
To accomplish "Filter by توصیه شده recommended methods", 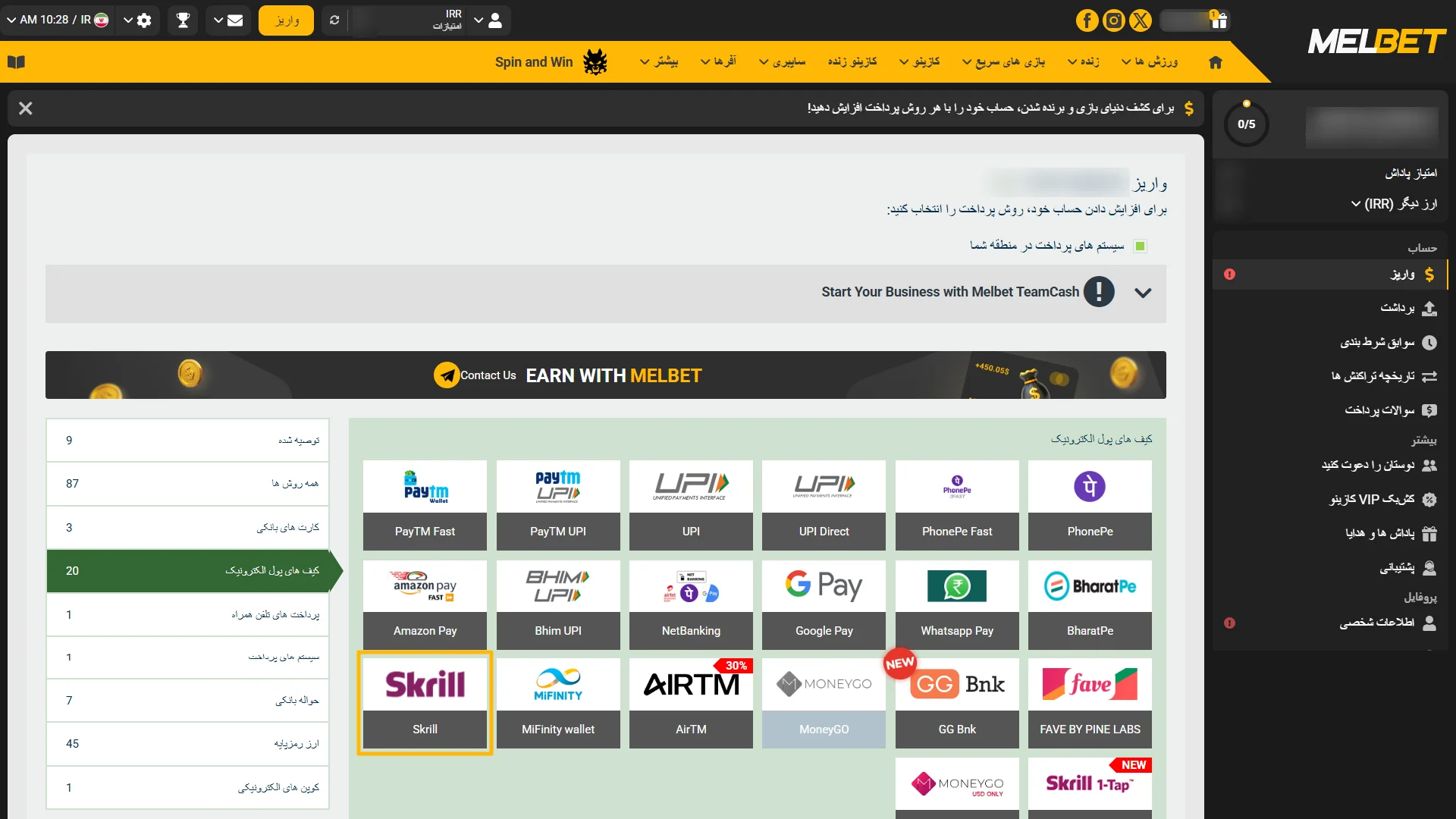I will point(187,441).
